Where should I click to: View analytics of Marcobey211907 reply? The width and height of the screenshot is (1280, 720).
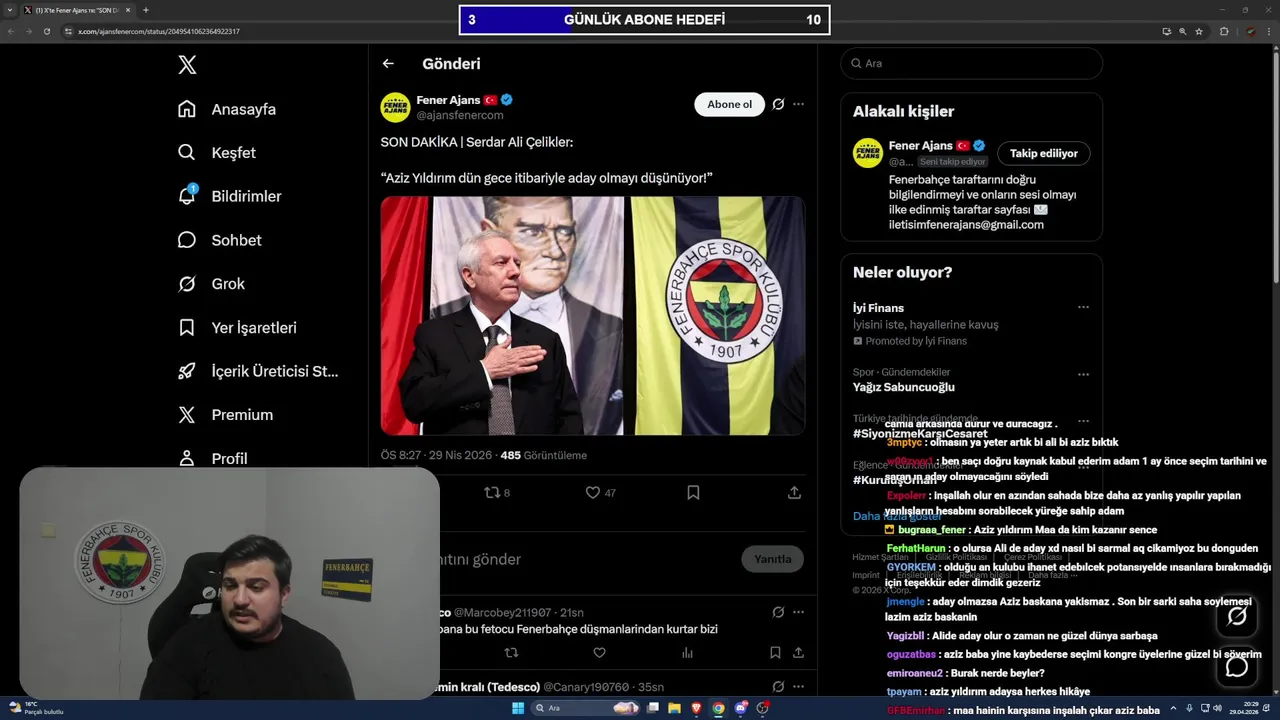click(687, 653)
